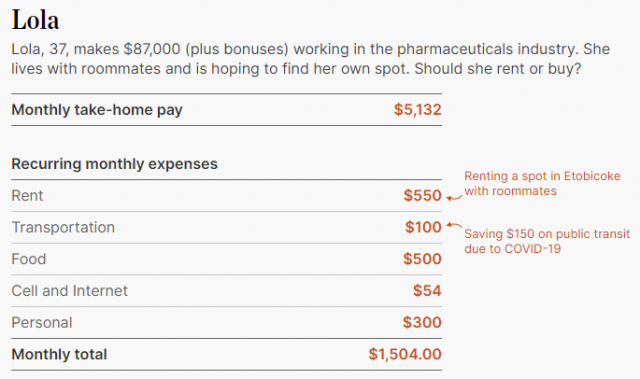
Task: Click the Monthly take-home pay label
Action: coord(97,110)
